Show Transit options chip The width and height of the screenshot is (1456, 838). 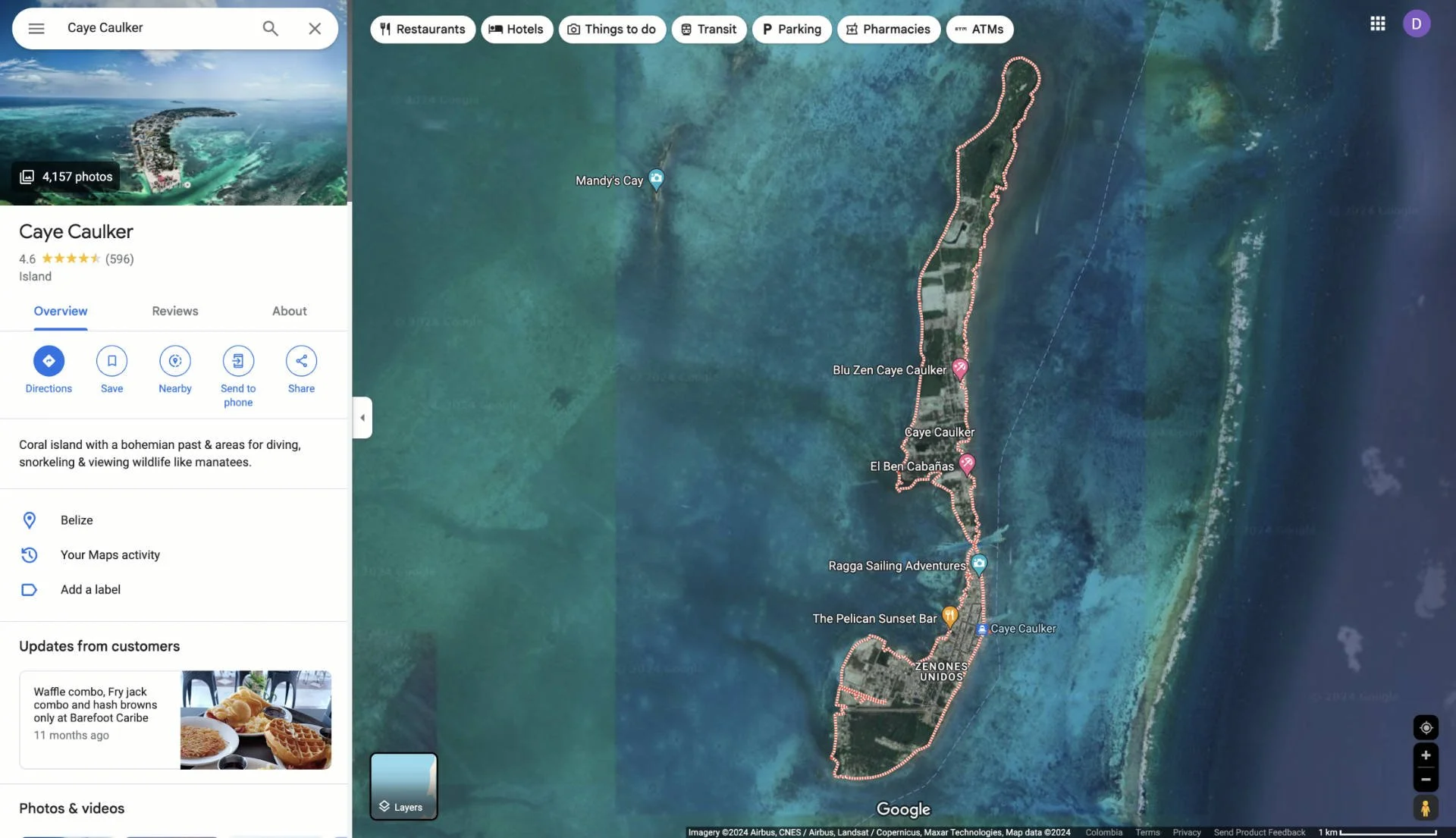click(708, 30)
